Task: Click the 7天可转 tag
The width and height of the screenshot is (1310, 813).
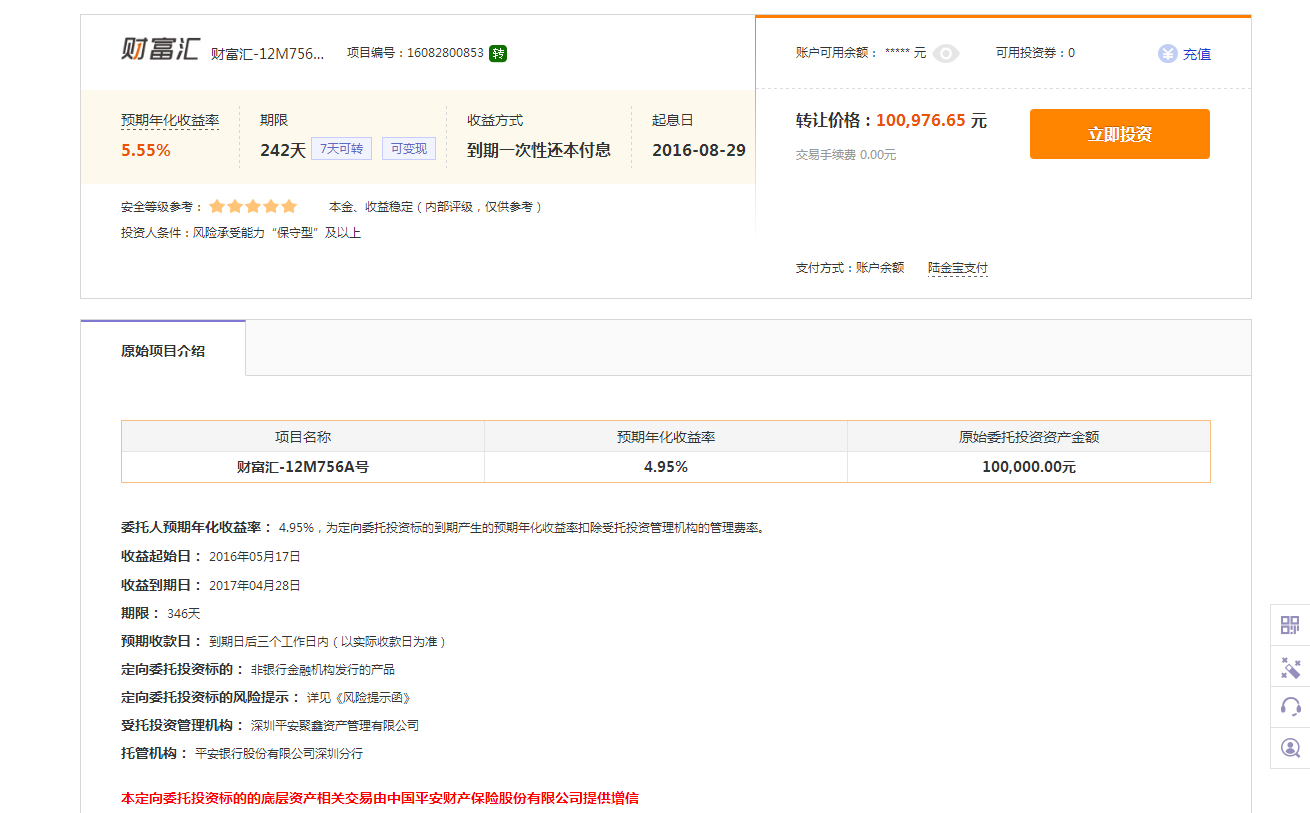Action: click(x=342, y=149)
